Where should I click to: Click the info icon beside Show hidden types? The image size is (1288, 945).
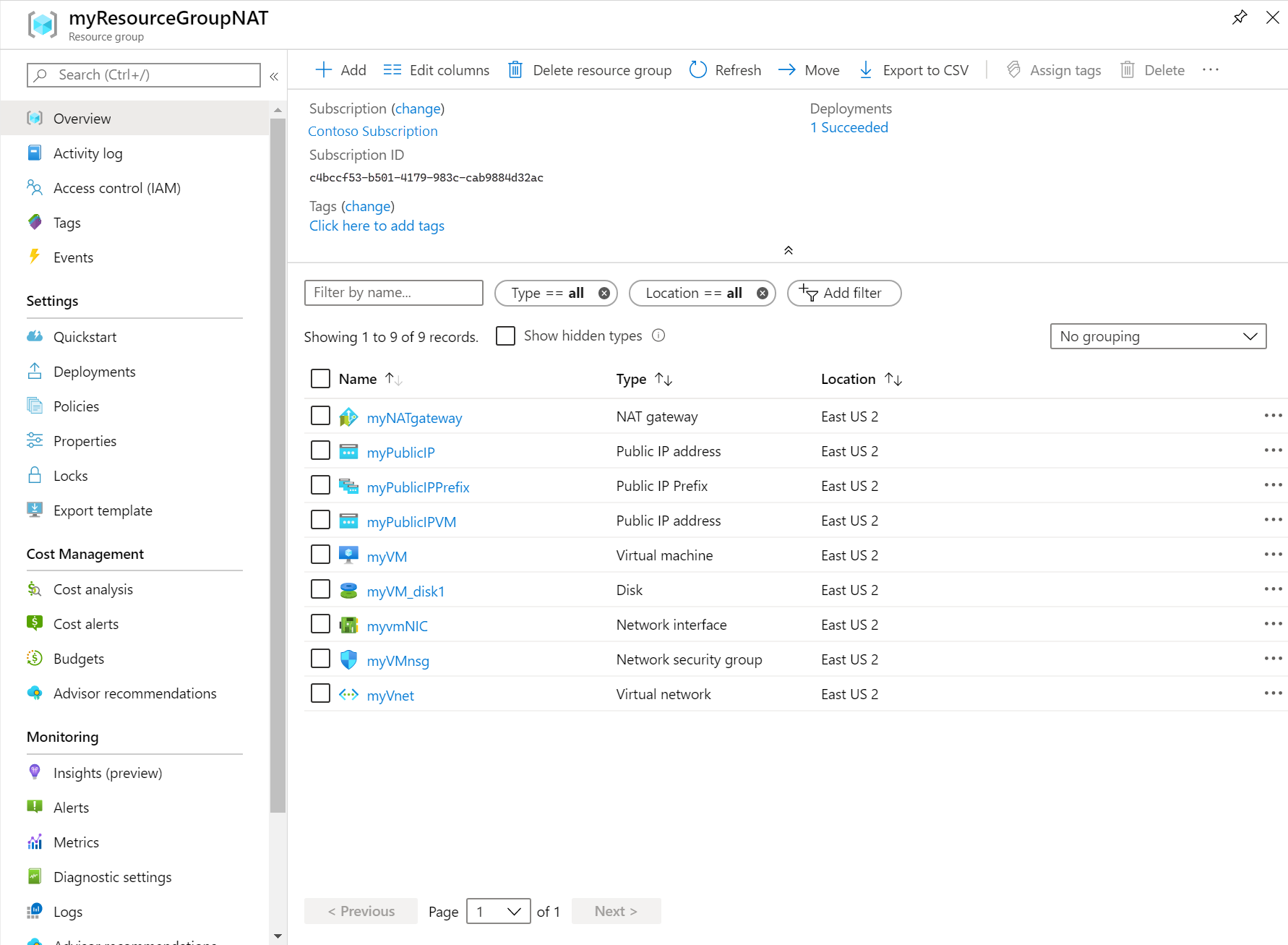658,335
